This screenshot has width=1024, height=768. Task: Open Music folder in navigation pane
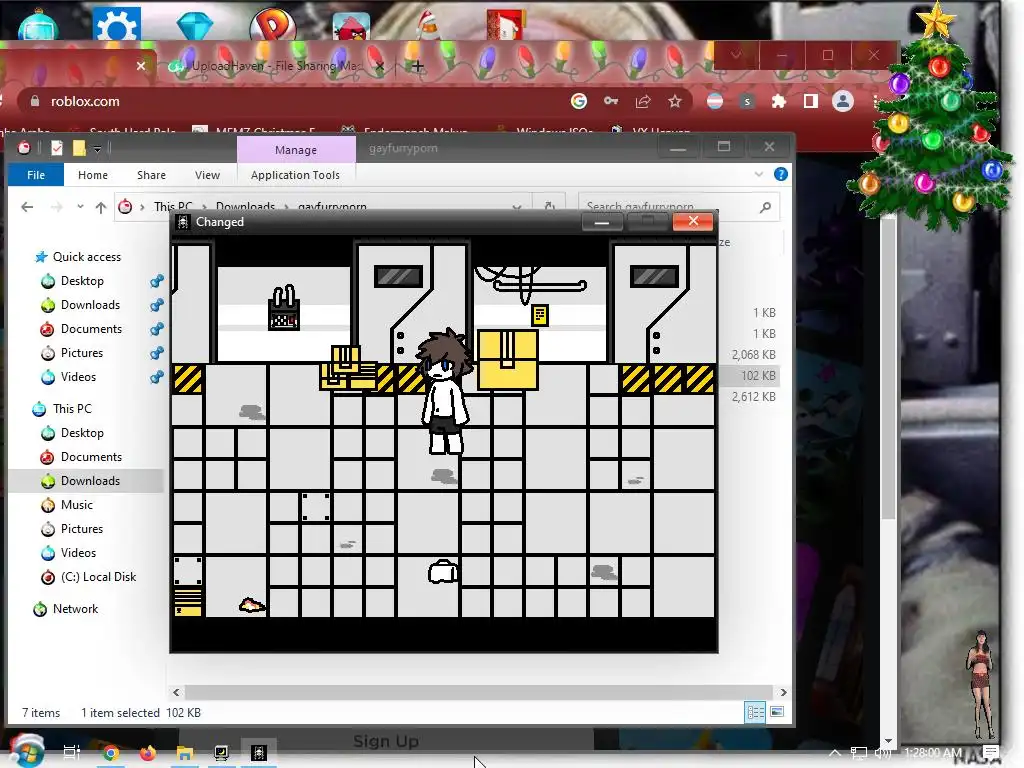[76, 505]
